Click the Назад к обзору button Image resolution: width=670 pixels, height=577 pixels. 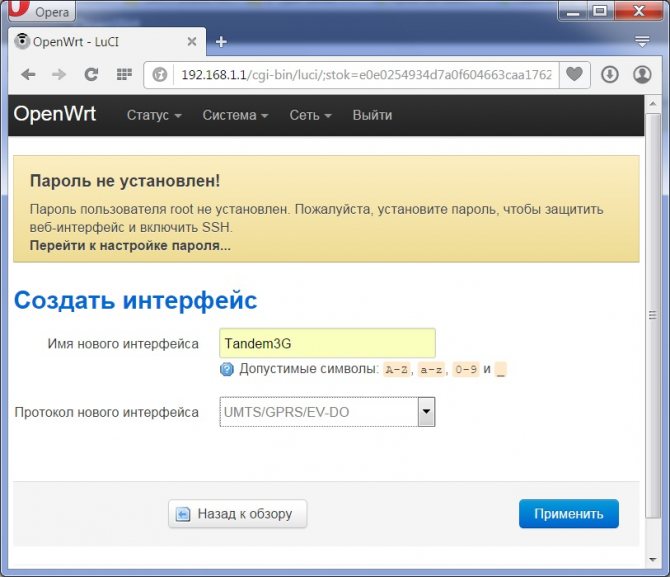pos(238,514)
